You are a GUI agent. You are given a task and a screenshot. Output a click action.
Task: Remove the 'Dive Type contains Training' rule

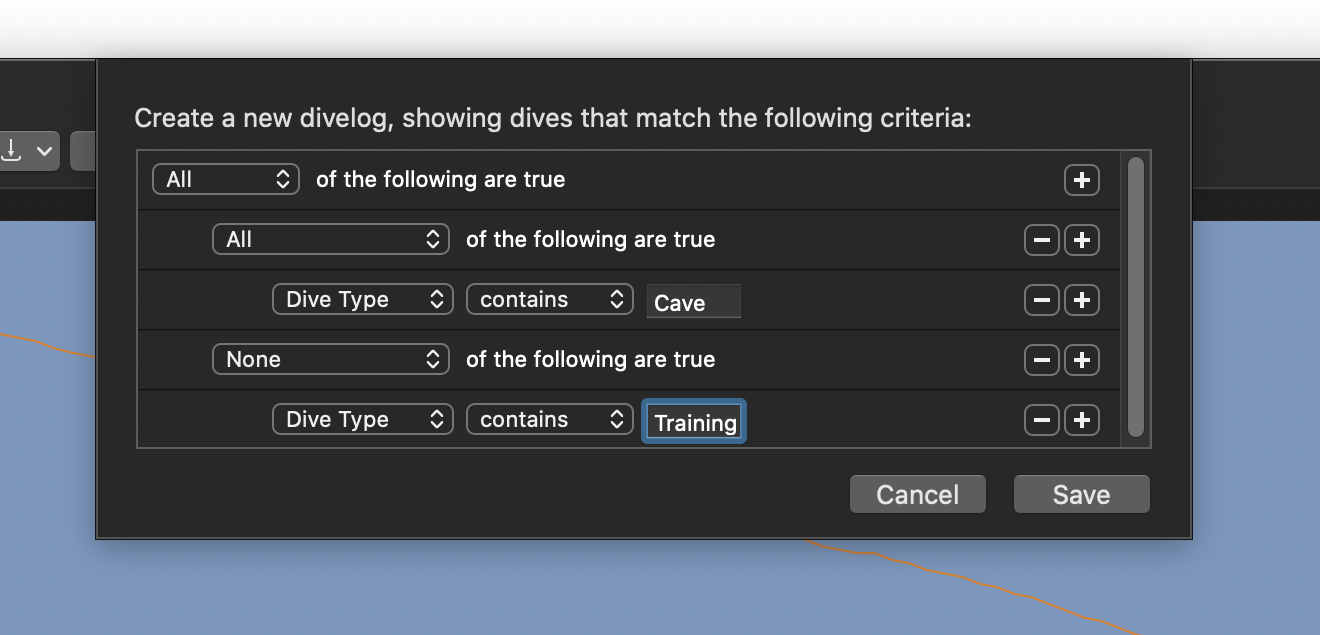(1041, 420)
